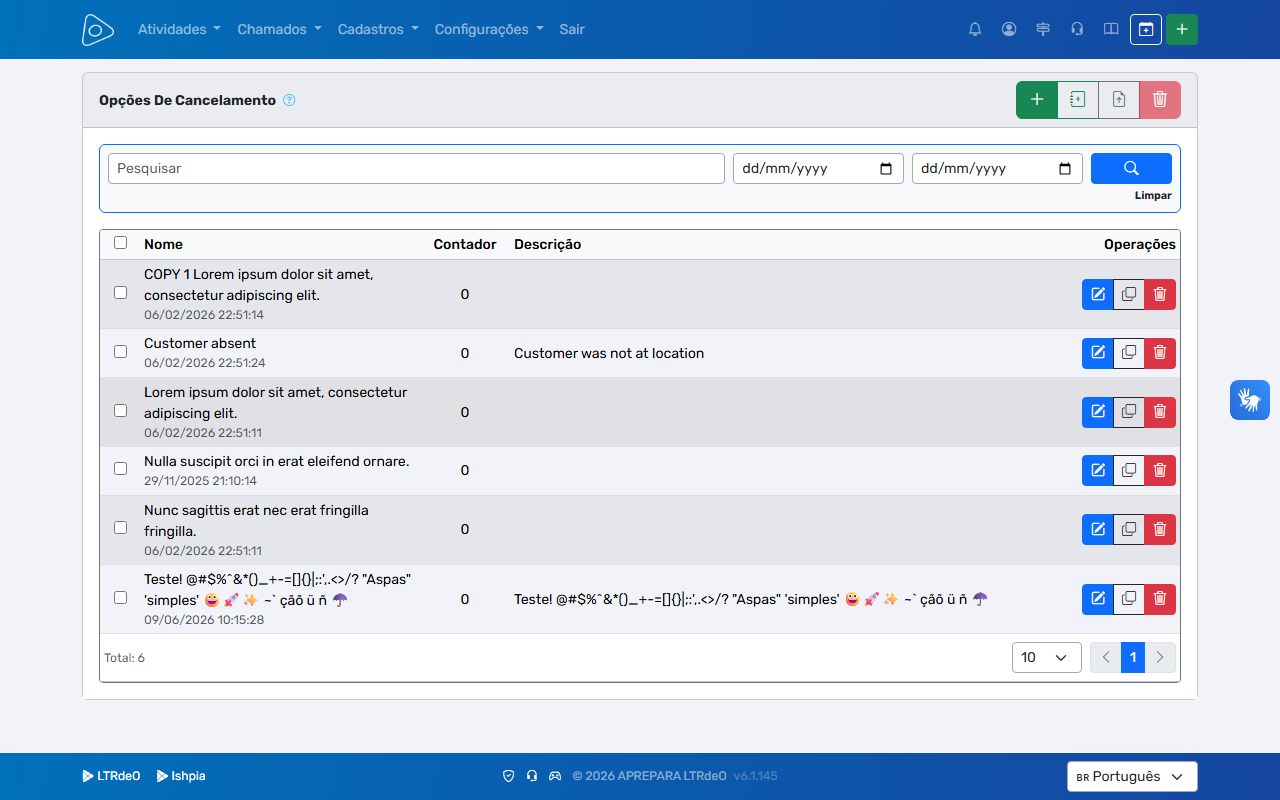Click the second dd/mm/yyyy date field

[997, 168]
